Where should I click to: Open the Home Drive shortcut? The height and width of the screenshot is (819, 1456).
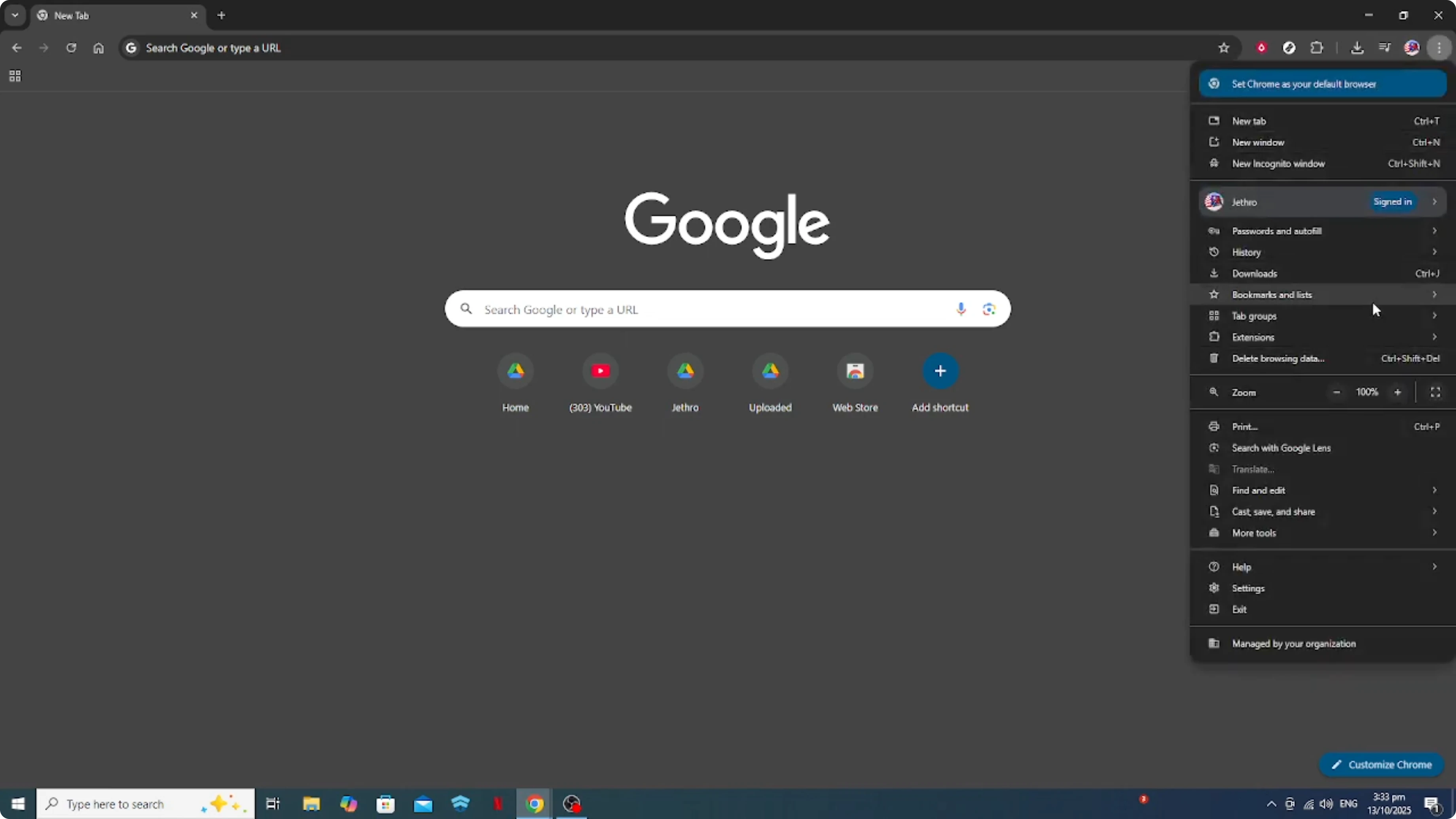tap(516, 383)
